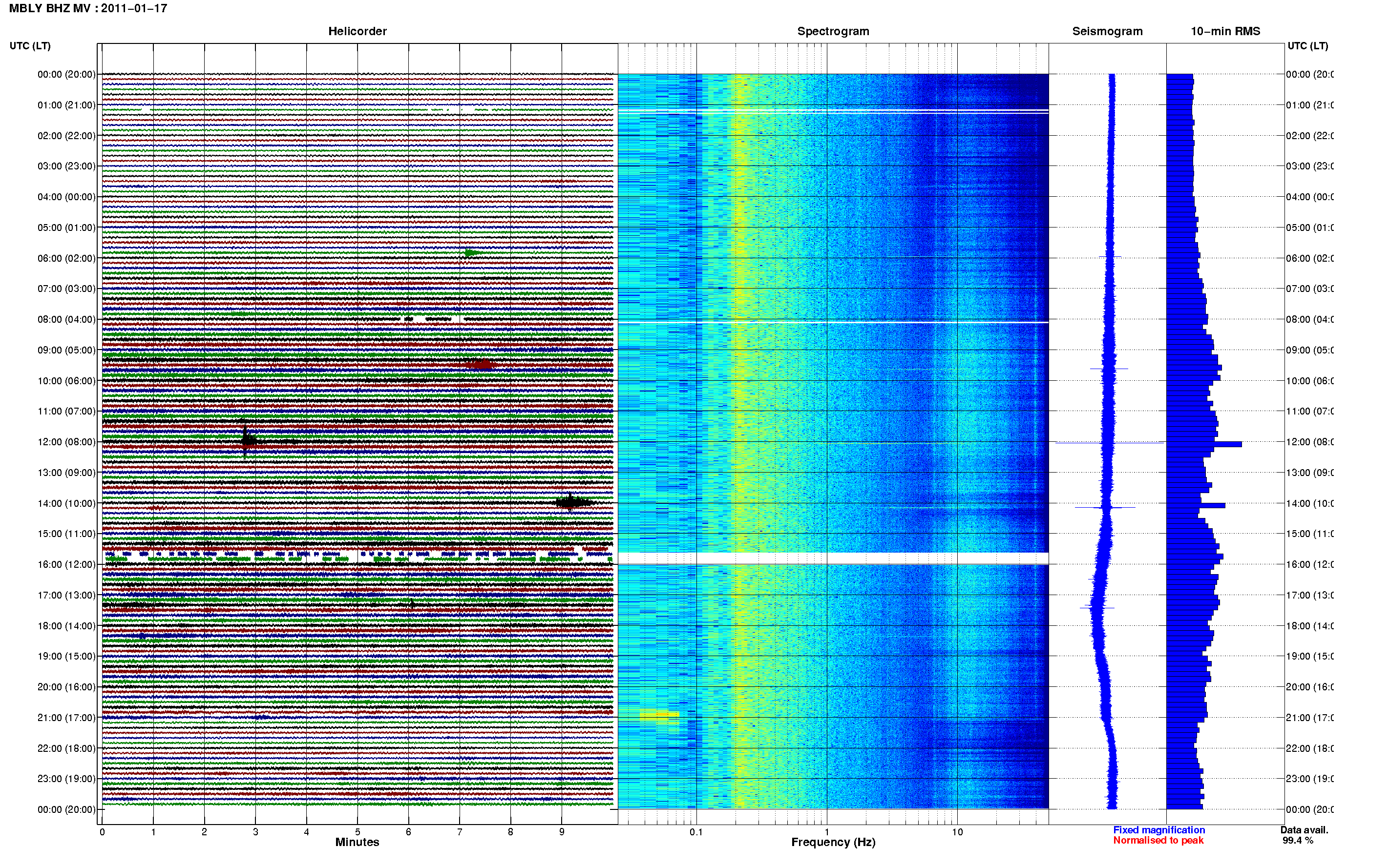Click the 9 tick label on the Minutes axis
Image resolution: width=1389 pixels, height=868 pixels.
[x=562, y=832]
